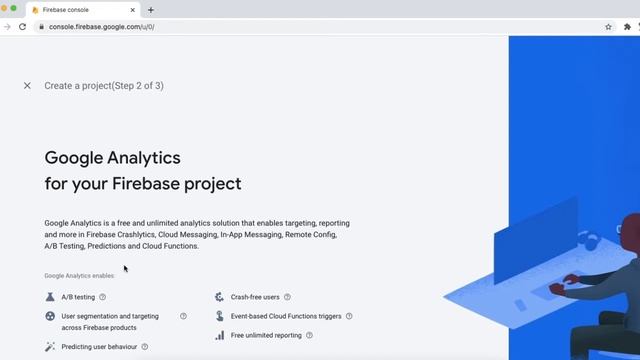Click the Create a project step title
640x360 pixels.
point(104,86)
